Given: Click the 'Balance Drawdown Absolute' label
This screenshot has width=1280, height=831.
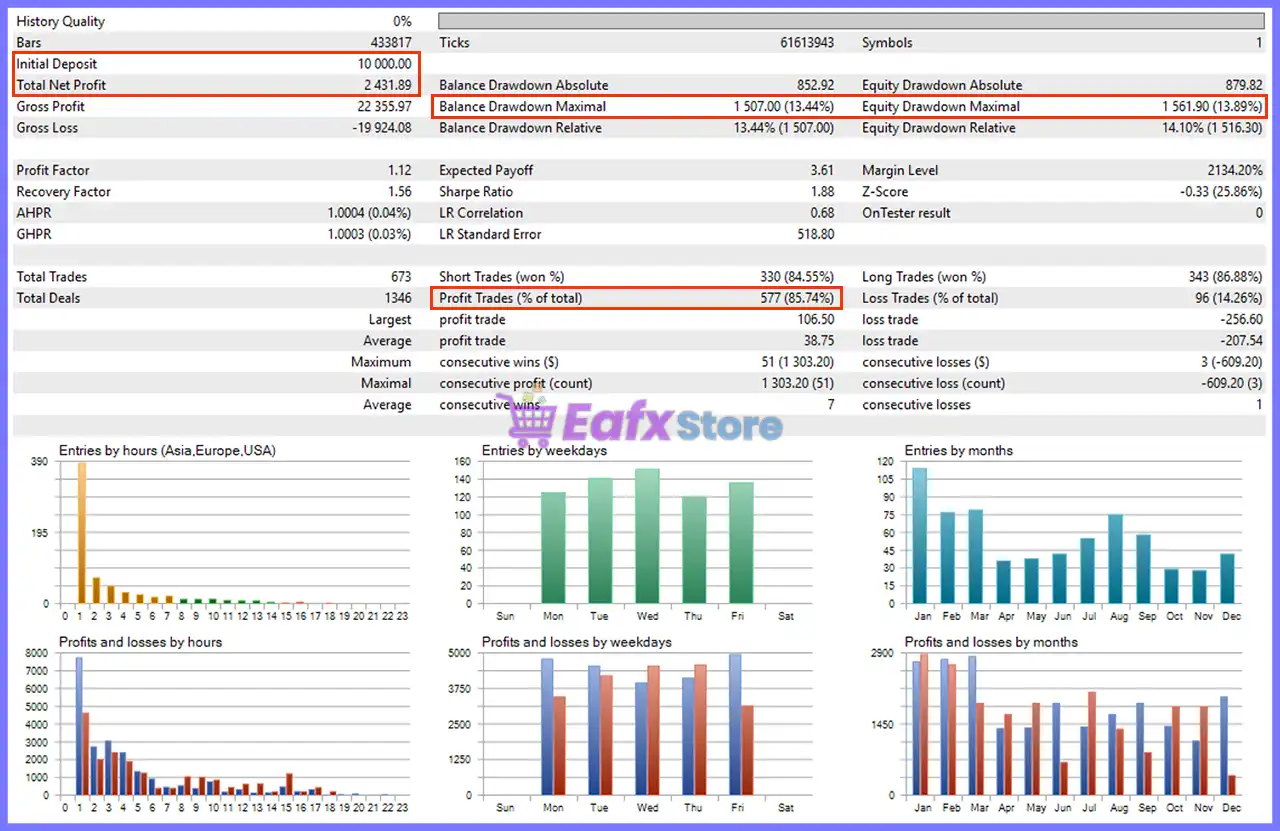Looking at the screenshot, I should click(x=523, y=85).
